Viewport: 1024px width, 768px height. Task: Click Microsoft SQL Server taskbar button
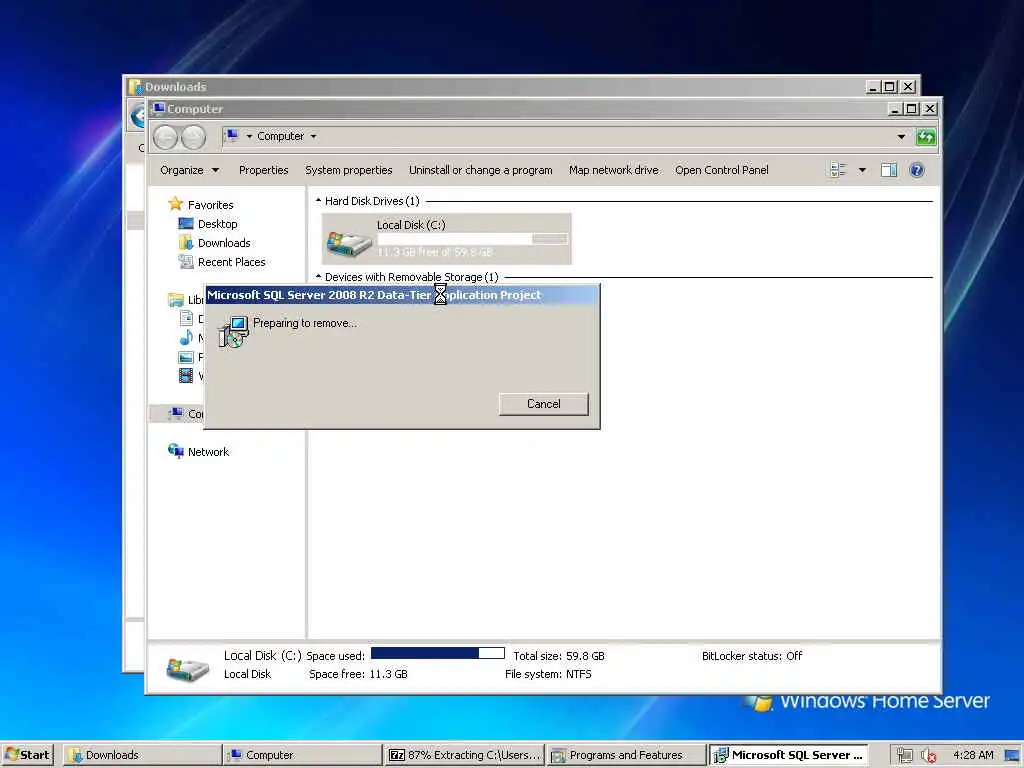[789, 755]
